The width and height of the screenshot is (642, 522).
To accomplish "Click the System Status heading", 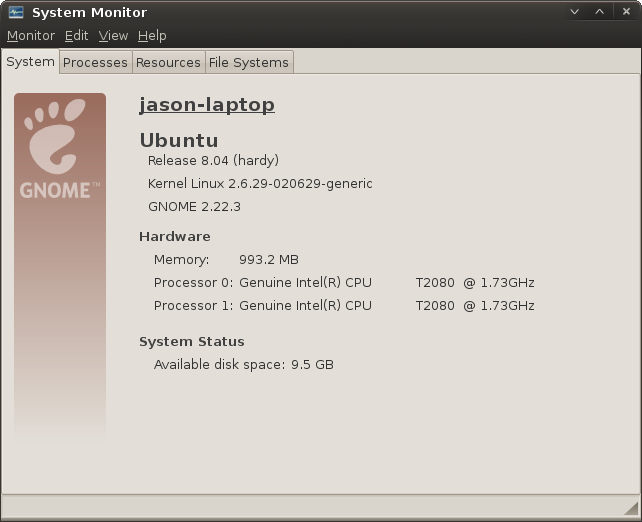I will [x=192, y=341].
